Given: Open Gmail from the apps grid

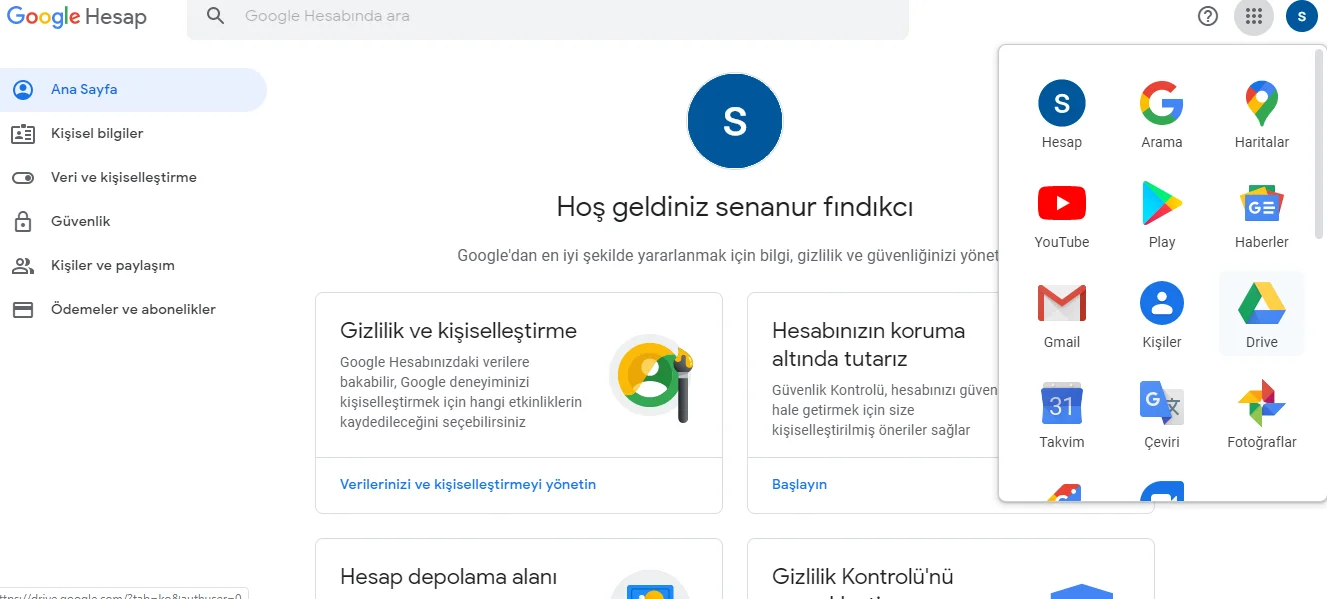Looking at the screenshot, I should [x=1061, y=314].
